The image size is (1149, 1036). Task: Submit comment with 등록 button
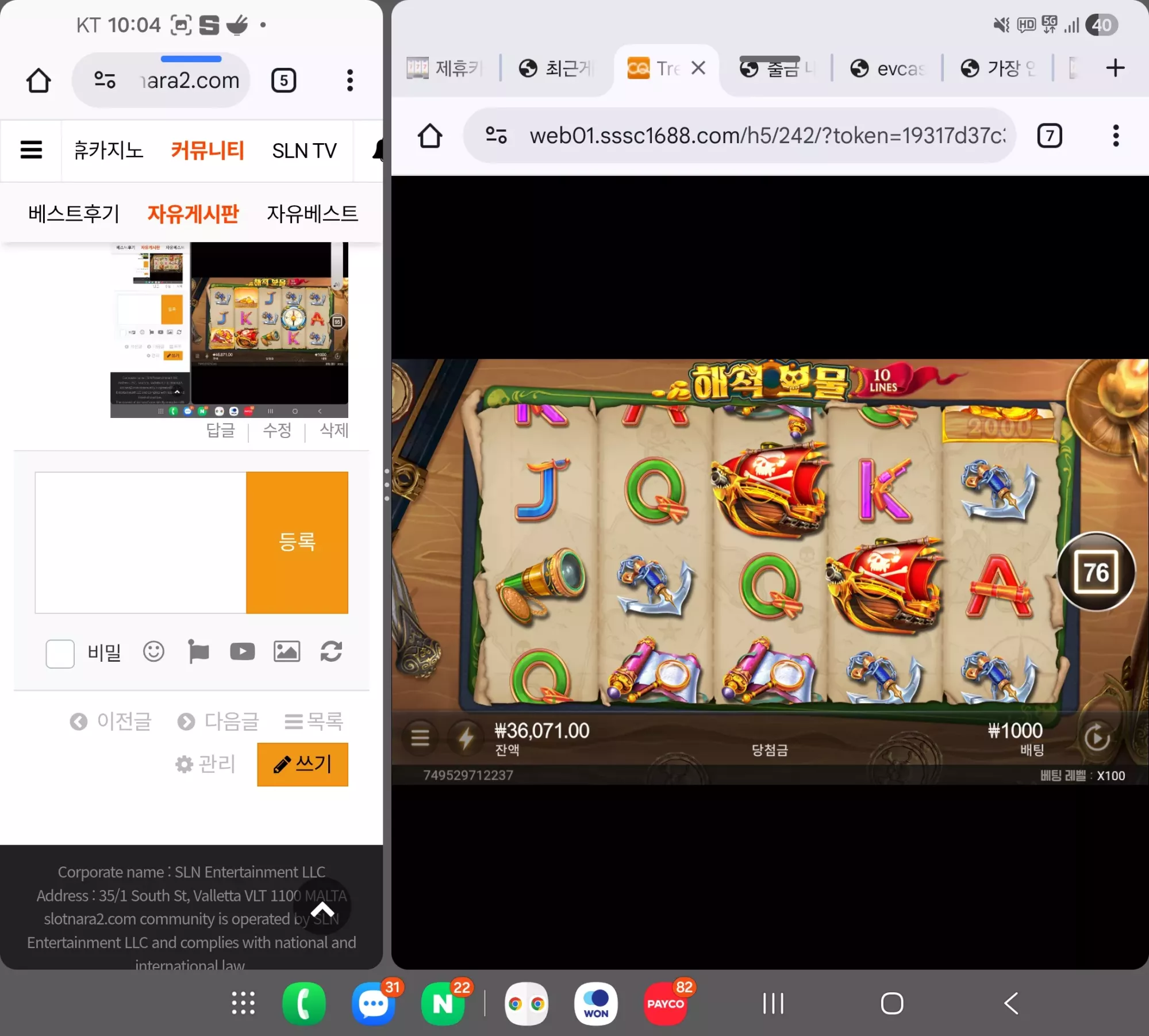pyautogui.click(x=297, y=543)
